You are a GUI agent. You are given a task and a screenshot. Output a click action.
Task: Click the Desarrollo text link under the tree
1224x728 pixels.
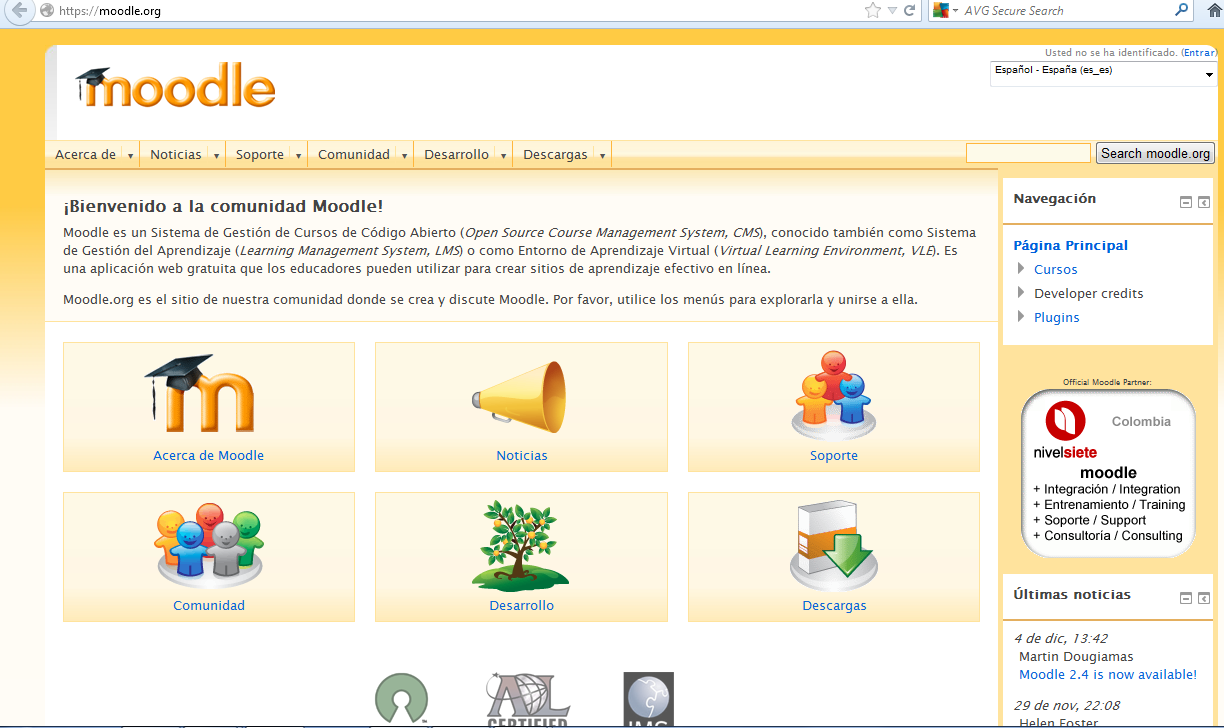521,605
